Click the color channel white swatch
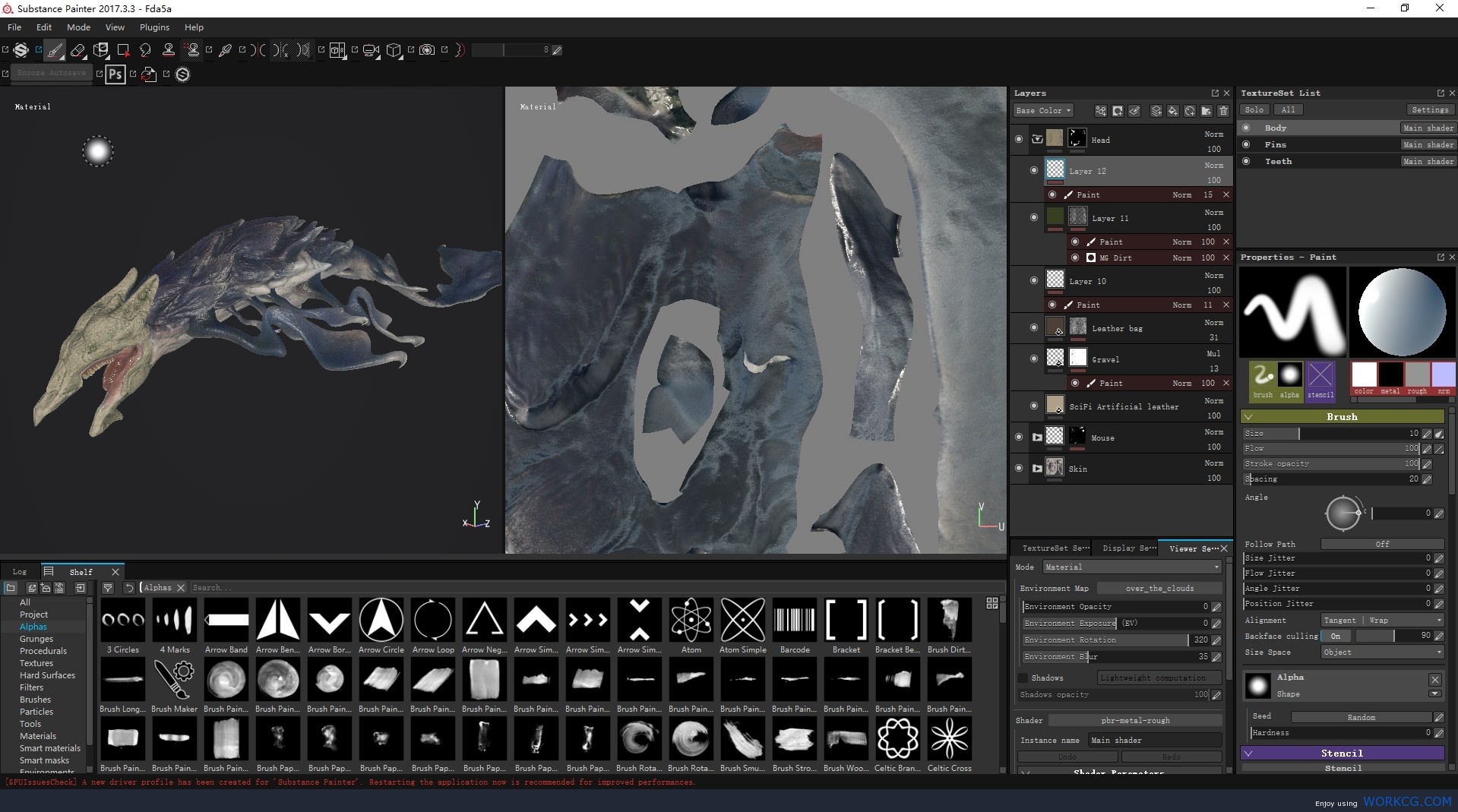The image size is (1458, 812). (x=1364, y=374)
